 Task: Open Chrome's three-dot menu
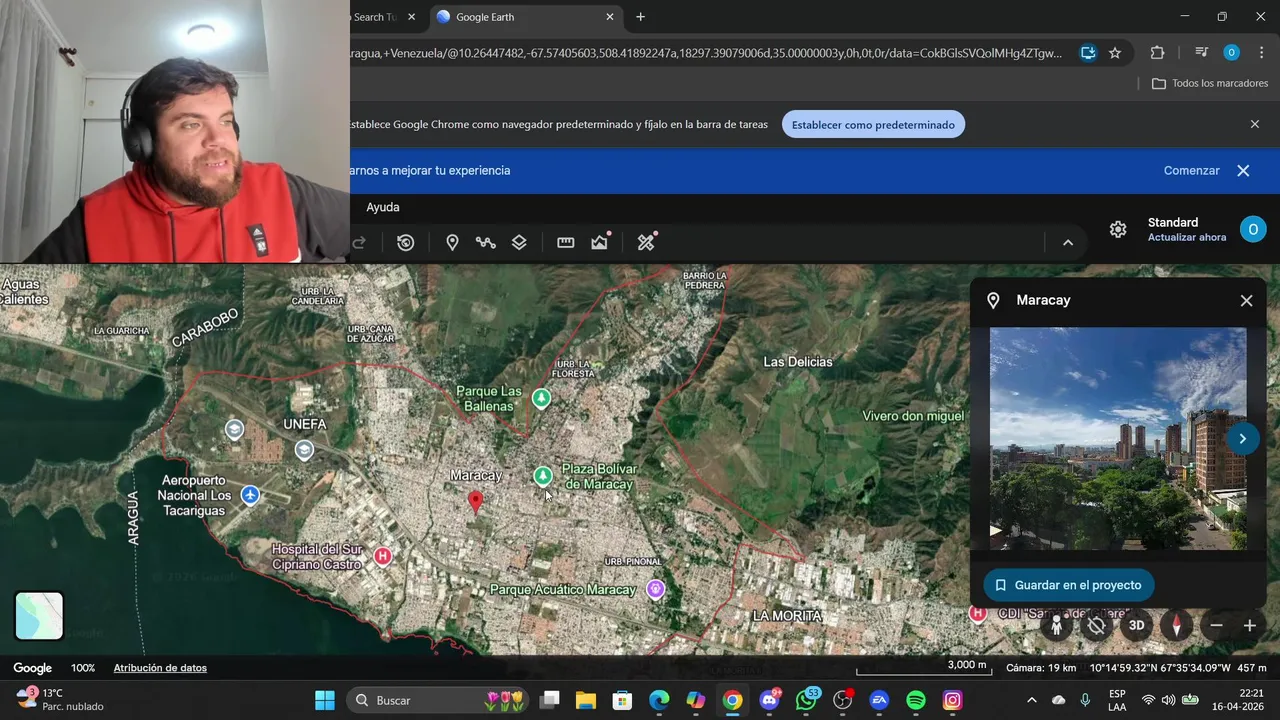click(1261, 53)
